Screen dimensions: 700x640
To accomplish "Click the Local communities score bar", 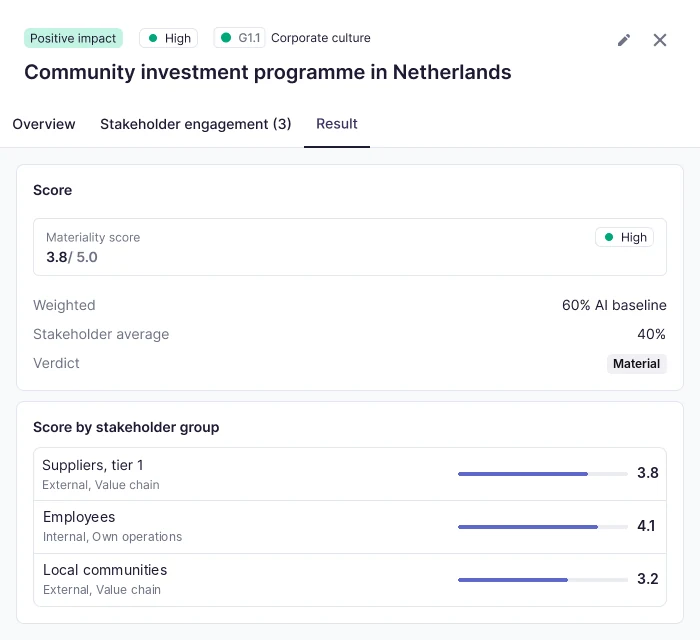I will (542, 580).
